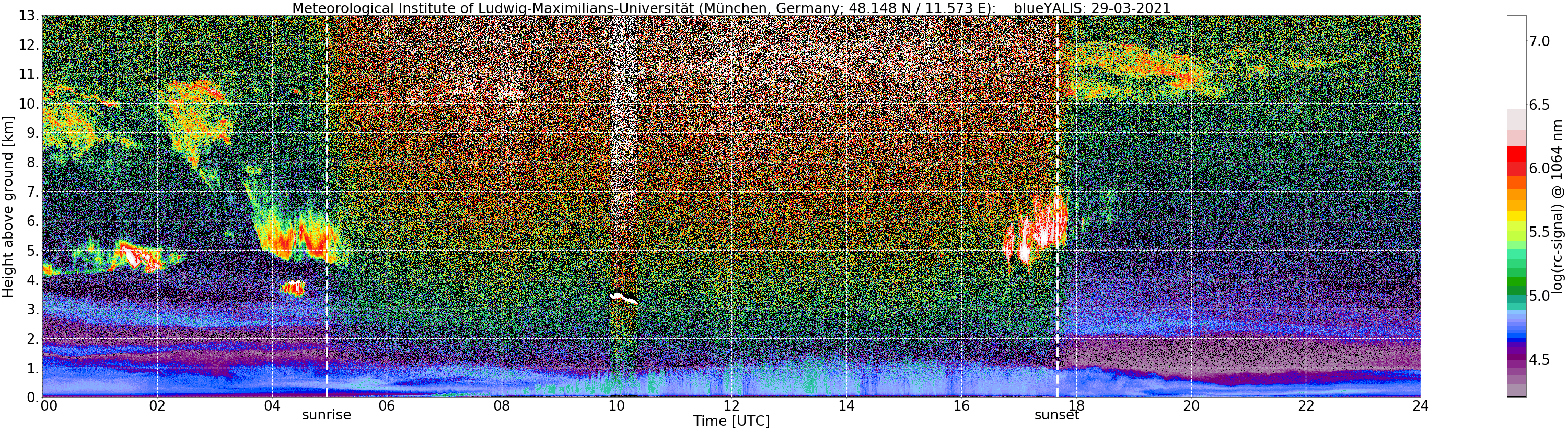Click the y-axis tick label '1.'
The width and height of the screenshot is (1568, 431).
point(33,368)
